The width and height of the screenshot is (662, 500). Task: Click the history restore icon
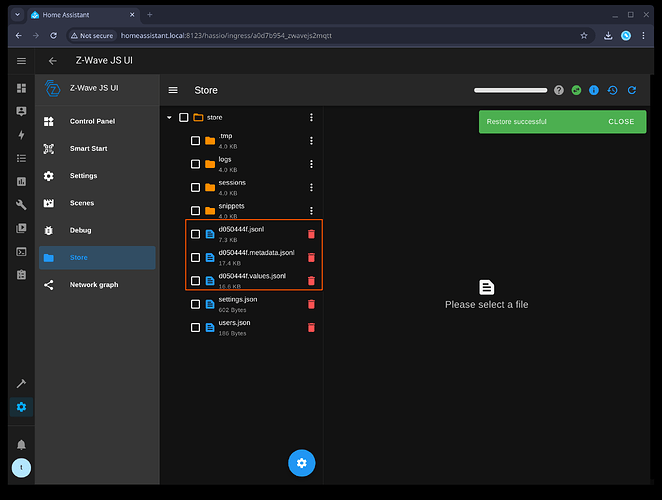point(613,90)
